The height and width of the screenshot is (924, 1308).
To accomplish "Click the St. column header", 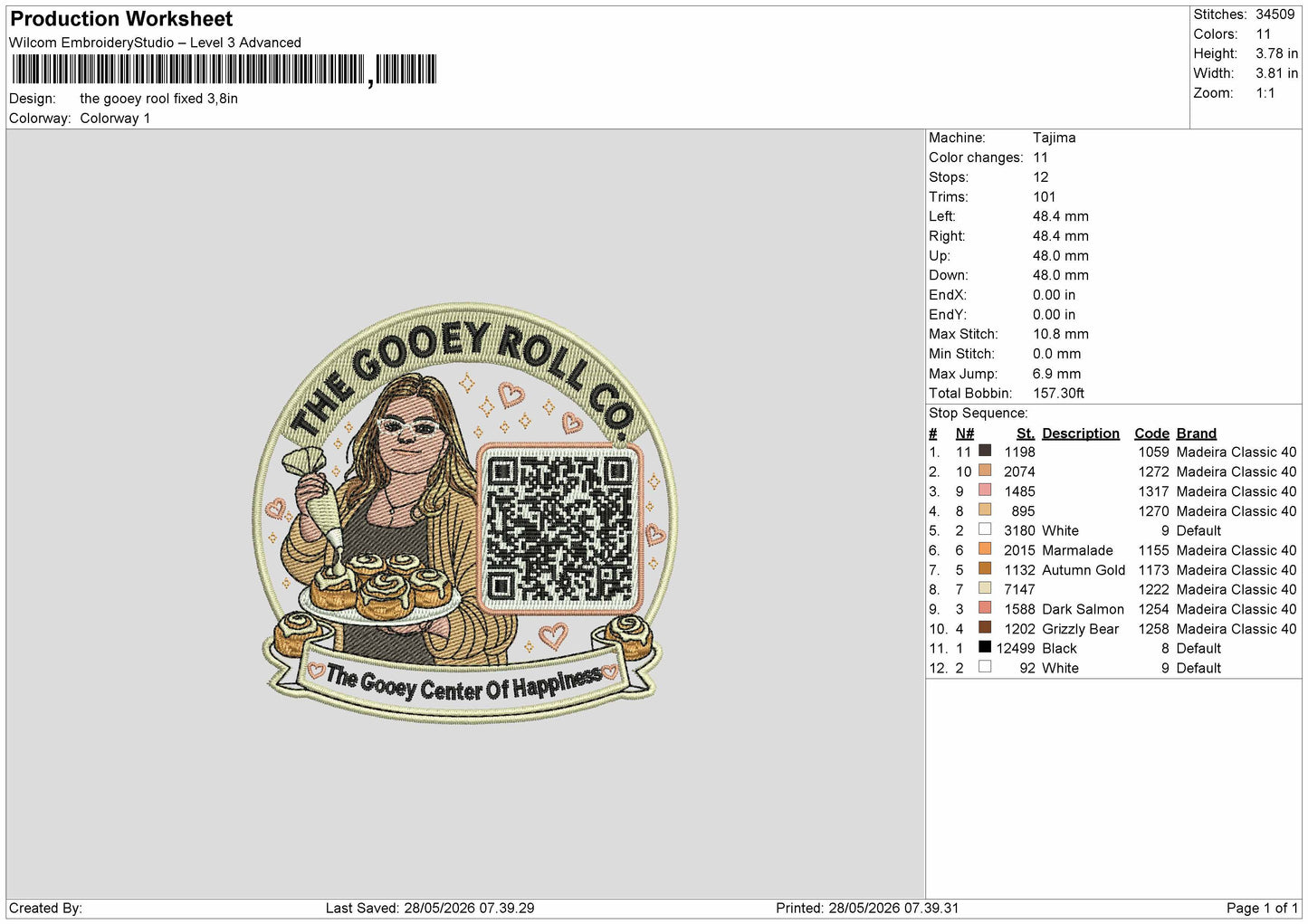I will pyautogui.click(x=1026, y=433).
